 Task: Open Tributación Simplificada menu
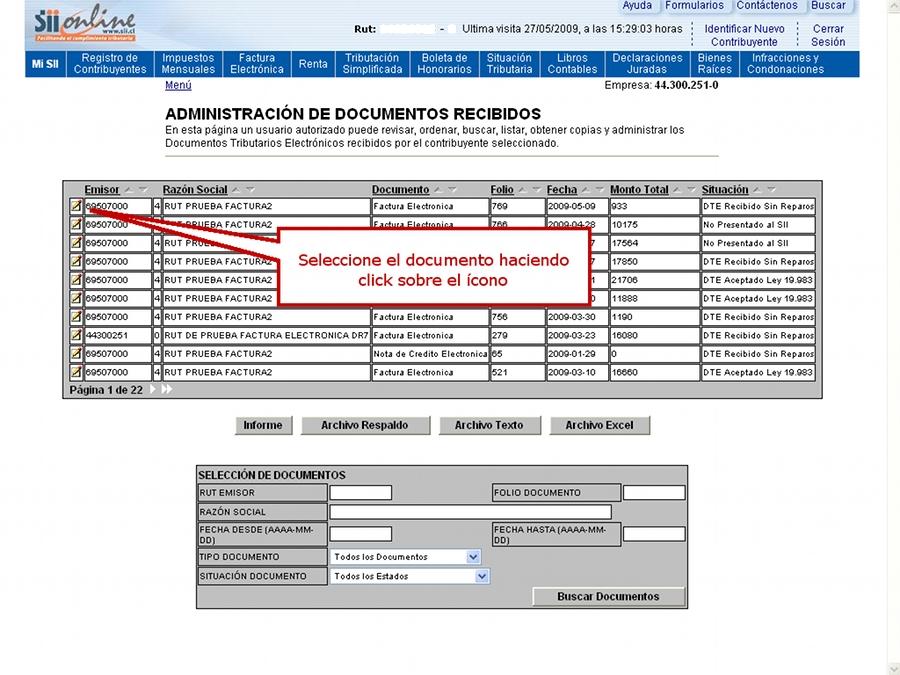tap(372, 64)
